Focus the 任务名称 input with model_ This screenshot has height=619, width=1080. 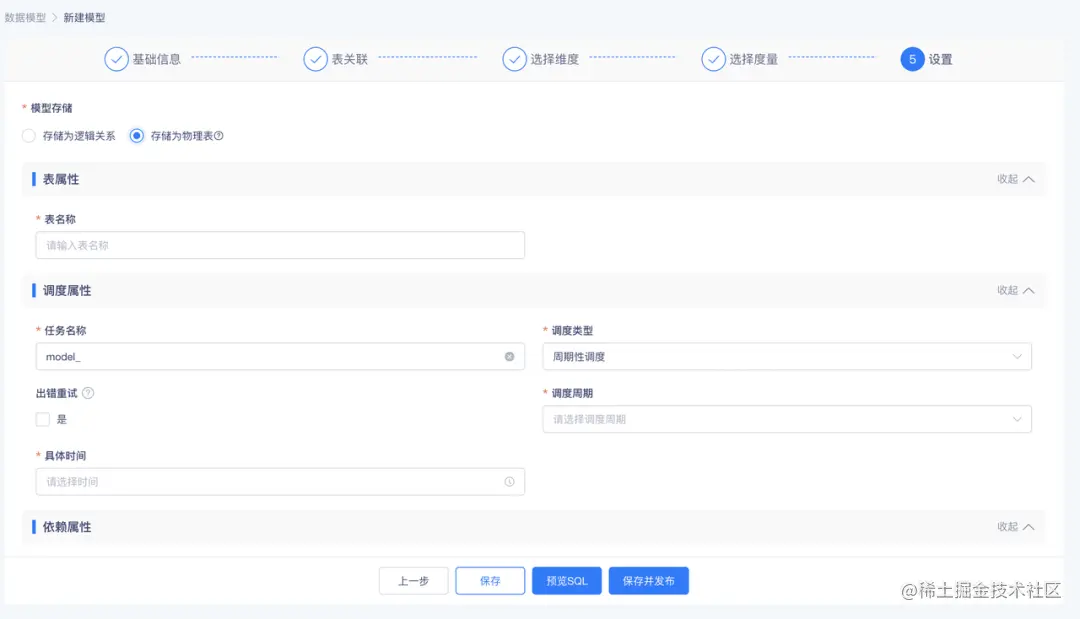[280, 357]
